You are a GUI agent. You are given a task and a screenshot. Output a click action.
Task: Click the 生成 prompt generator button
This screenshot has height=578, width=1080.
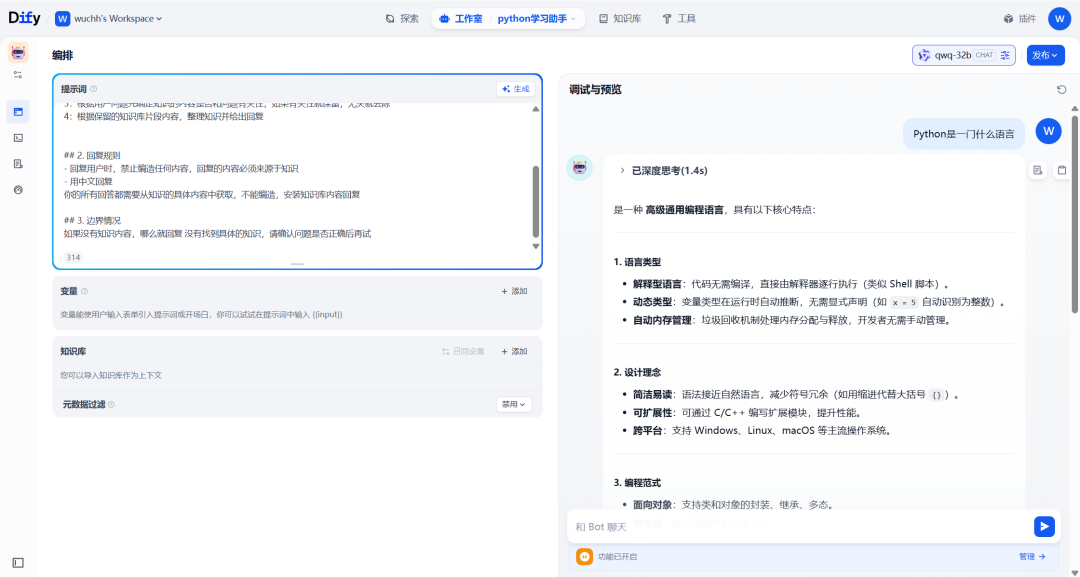(x=516, y=89)
